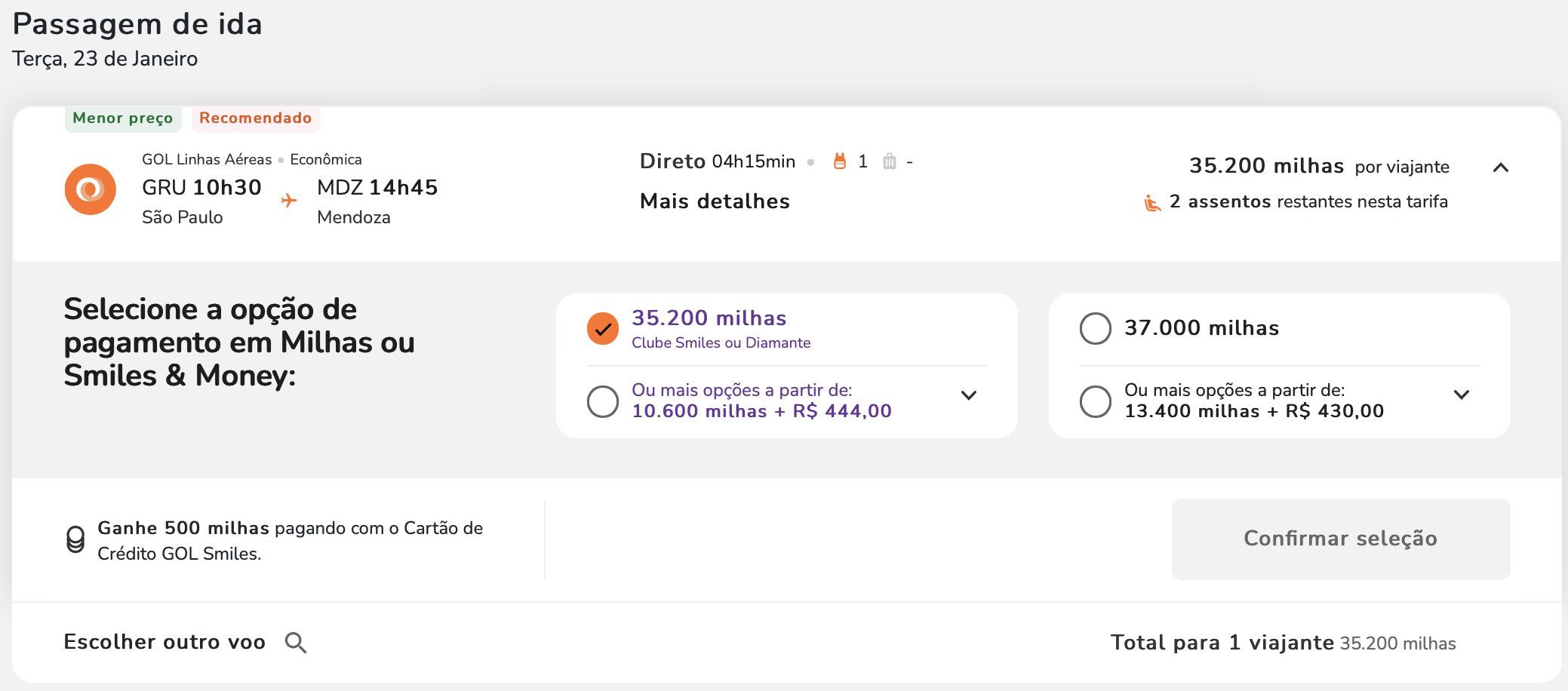Click the 2 assentos restantes notice

1308,201
